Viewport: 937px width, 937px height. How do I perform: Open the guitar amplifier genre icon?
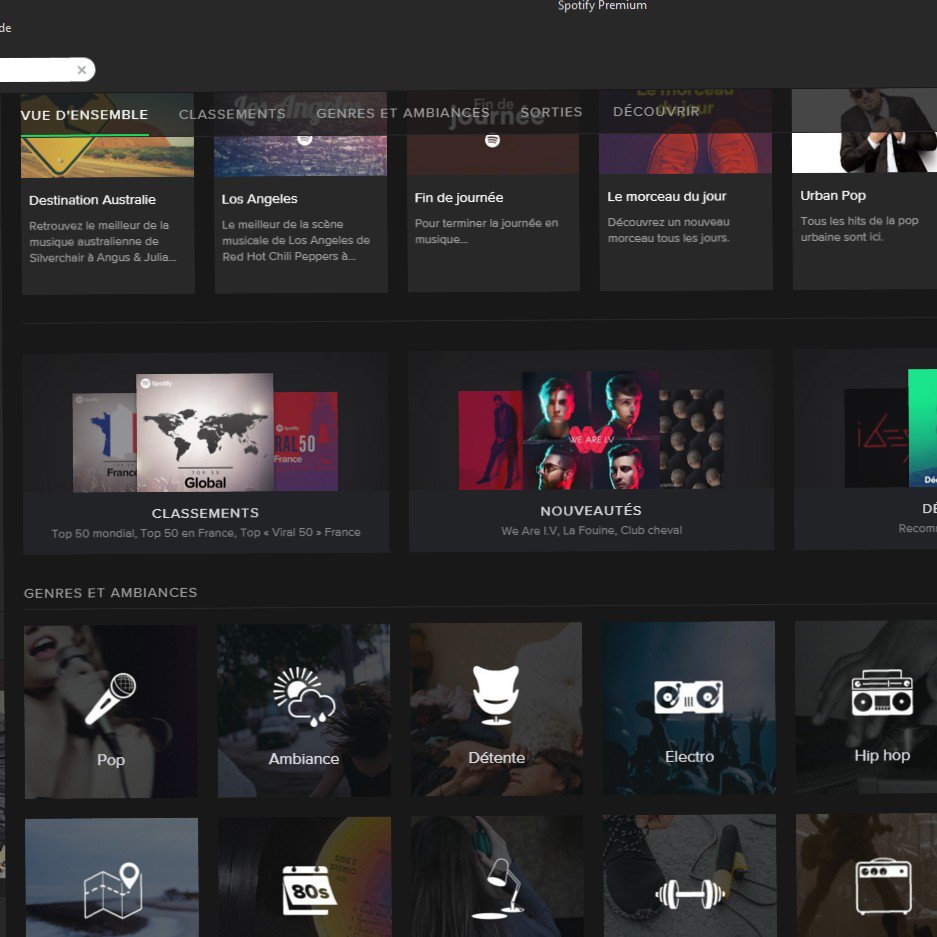(883, 887)
